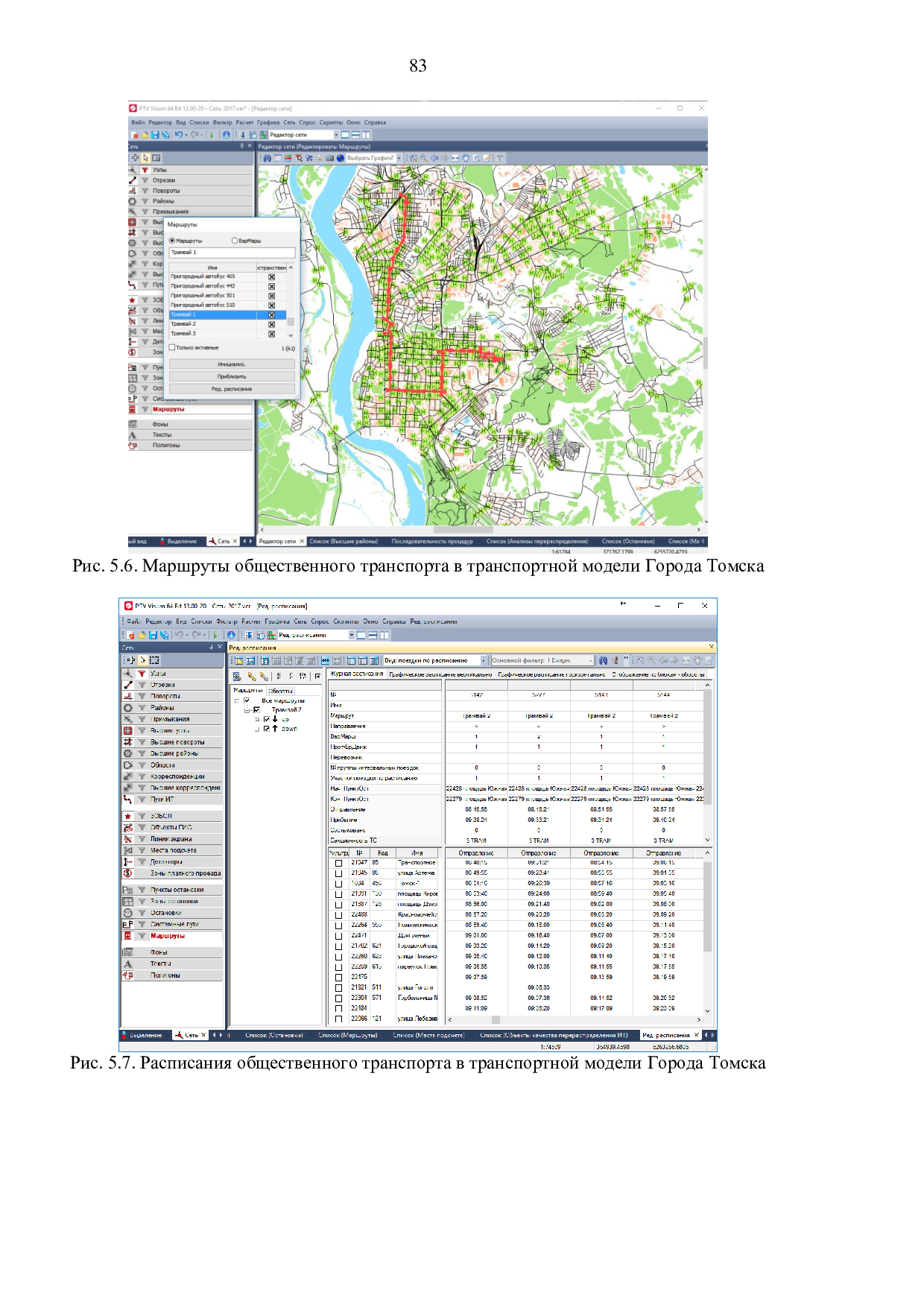Click the Пункты остановки icon in the timetable window
This screenshot has width=924, height=1307.
pyautogui.click(x=128, y=890)
